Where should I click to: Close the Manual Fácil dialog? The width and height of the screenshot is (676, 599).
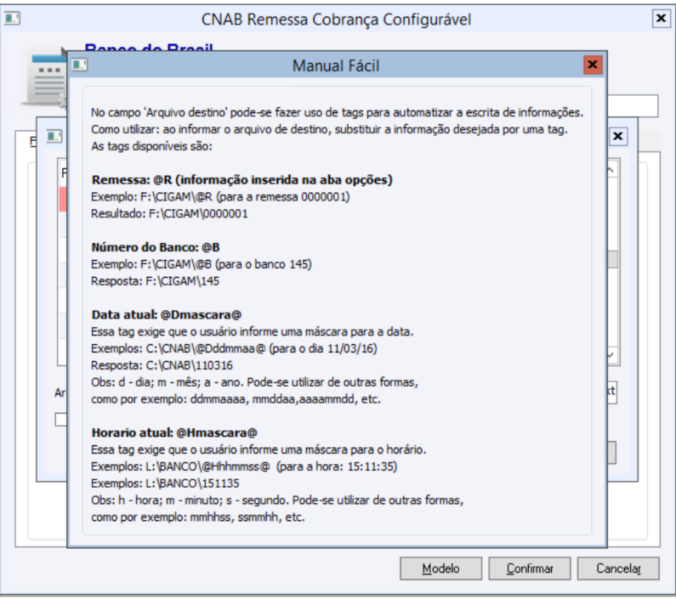(x=593, y=65)
